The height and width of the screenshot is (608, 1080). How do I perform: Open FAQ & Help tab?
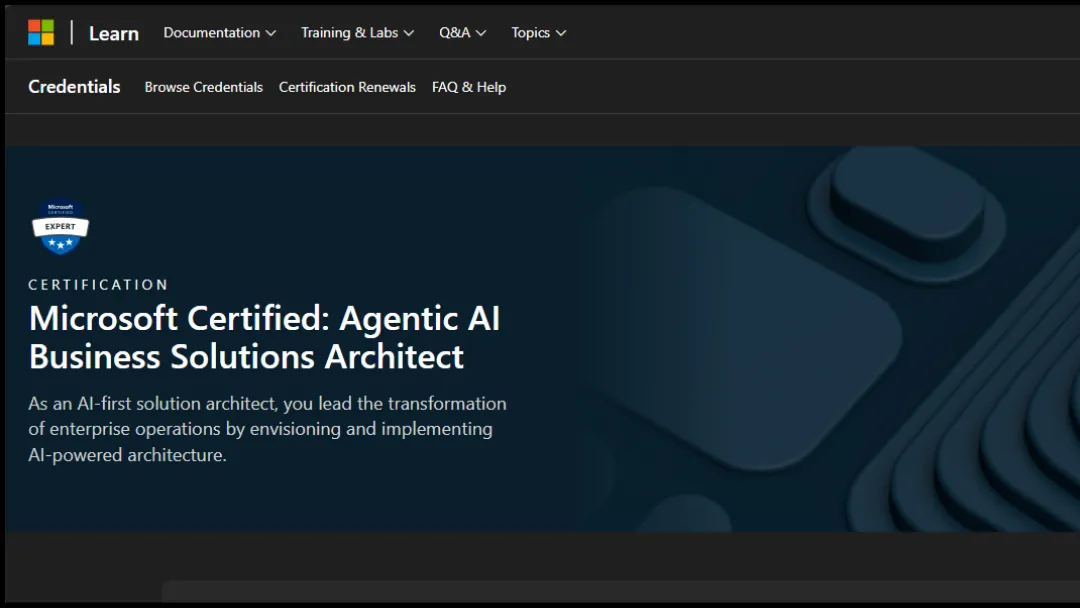click(x=469, y=87)
